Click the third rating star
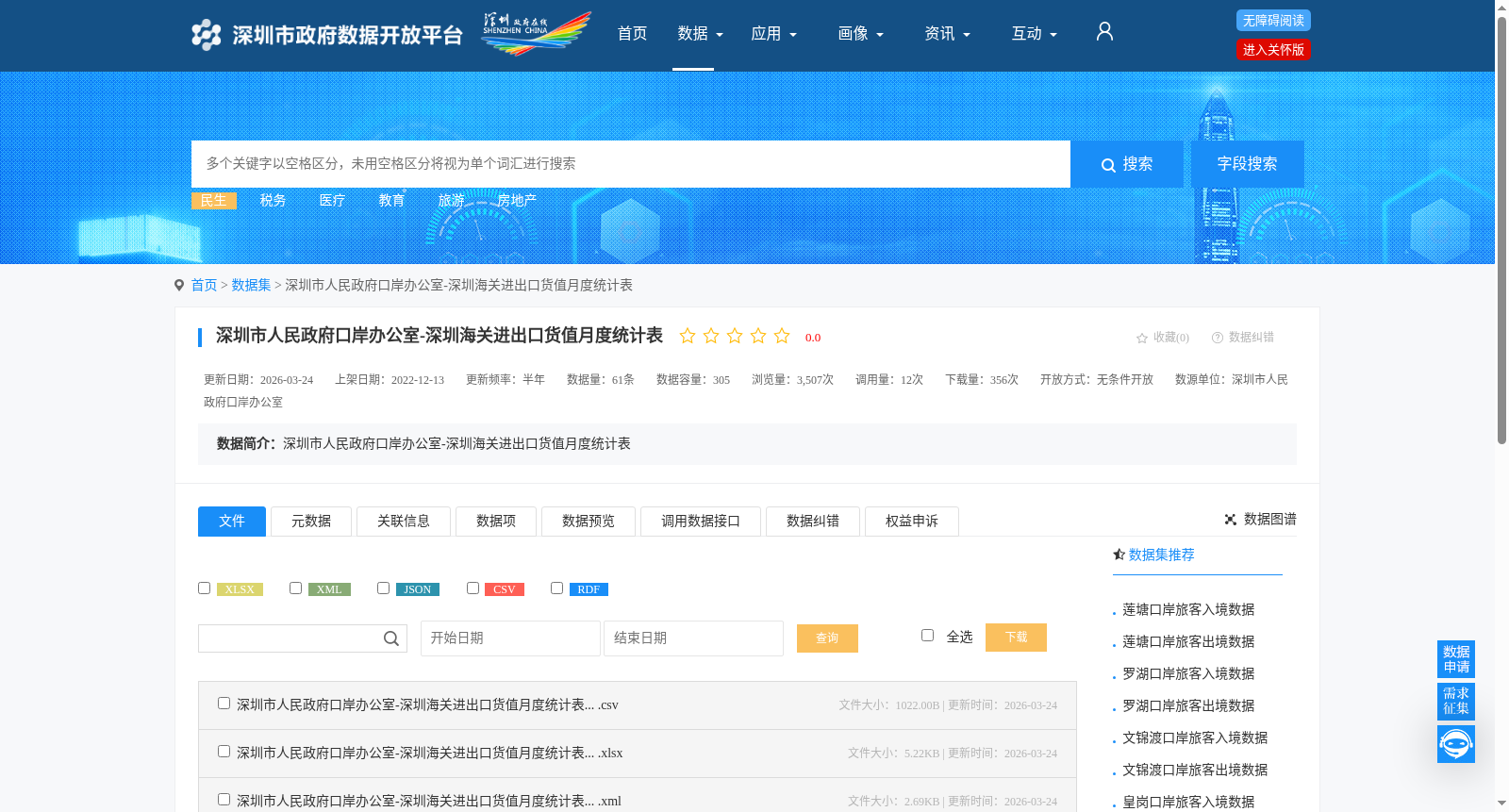1509x812 pixels. (x=735, y=336)
